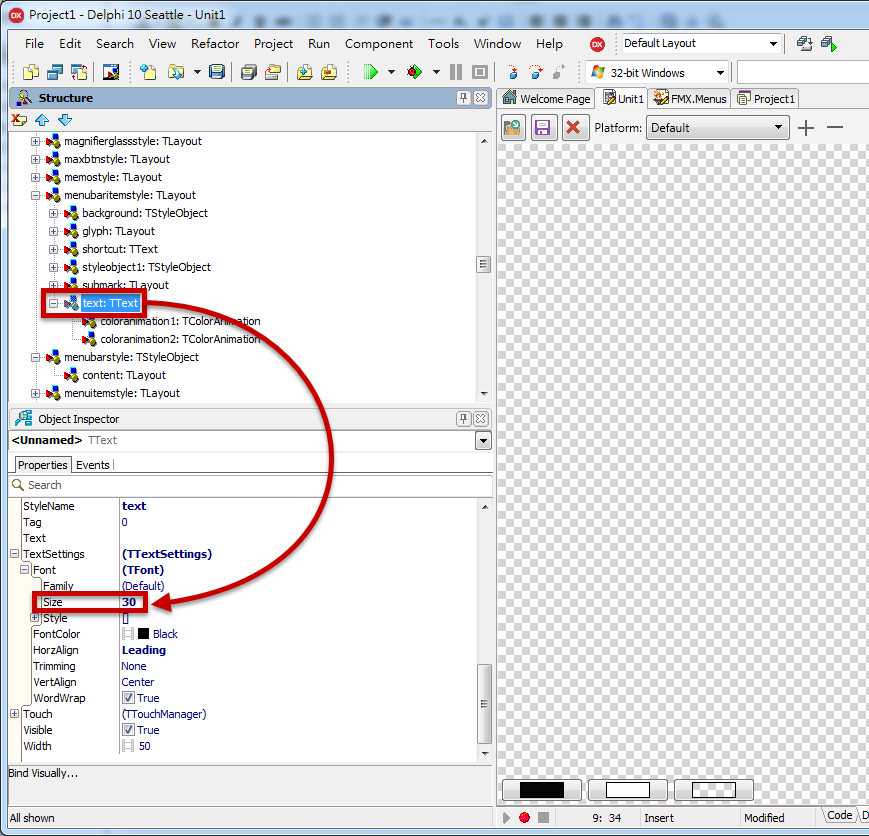Switch to the Project1 tab
The width and height of the screenshot is (869, 836).
pyautogui.click(x=766, y=99)
